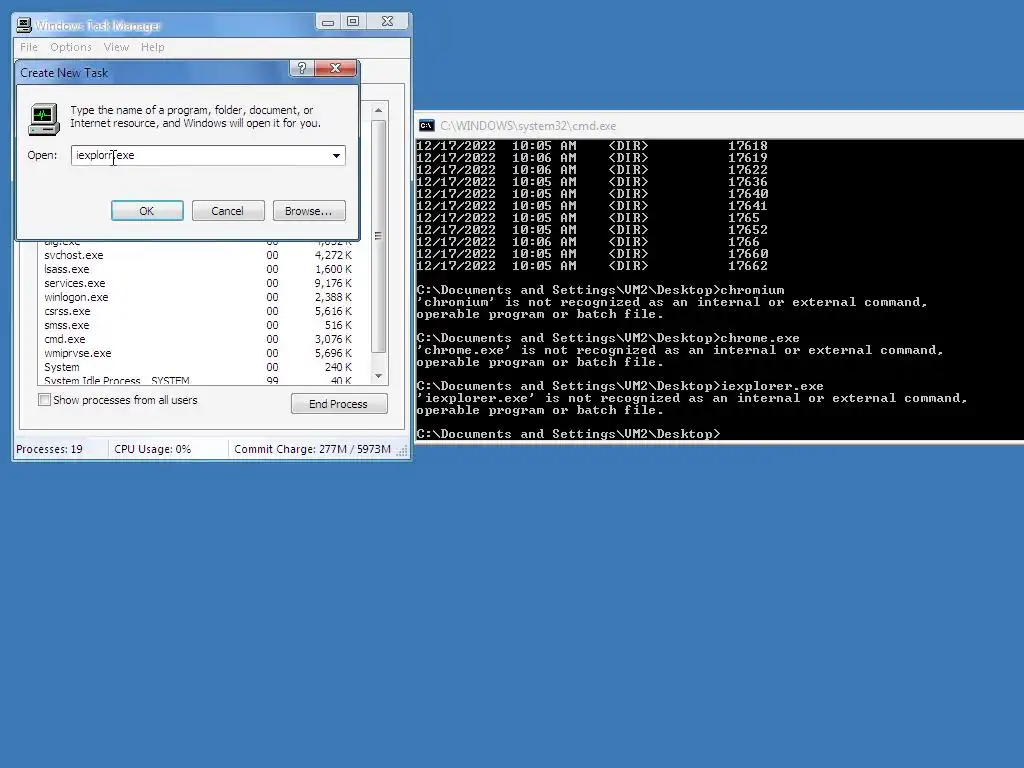Select cmd.exe process row

coord(198,339)
